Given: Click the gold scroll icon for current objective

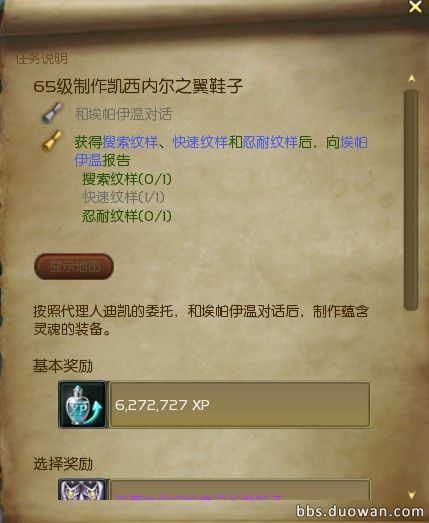Looking at the screenshot, I should (x=52, y=140).
